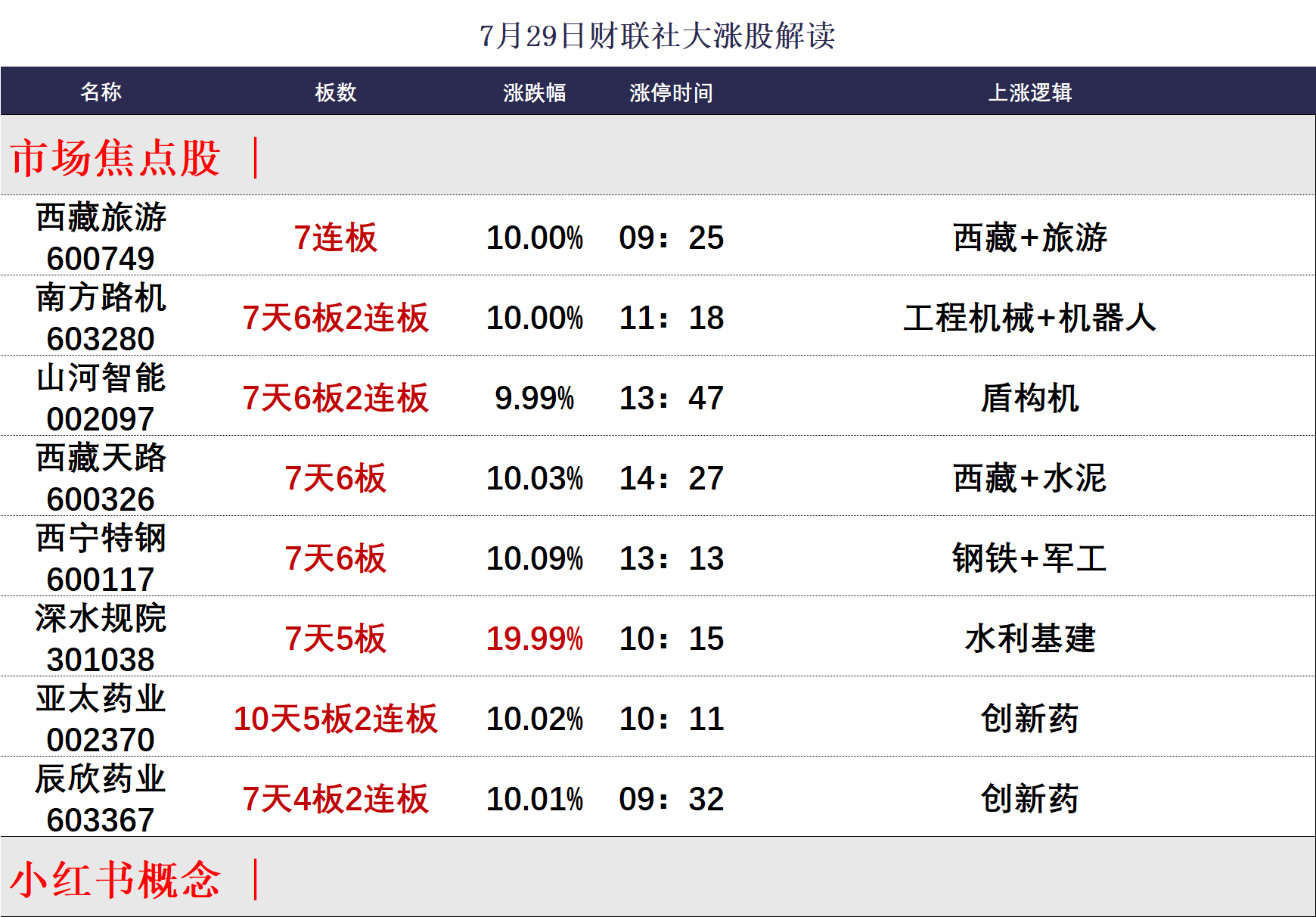Click limit-up time 14:27
The height and width of the screenshot is (917, 1316).
tap(672, 478)
